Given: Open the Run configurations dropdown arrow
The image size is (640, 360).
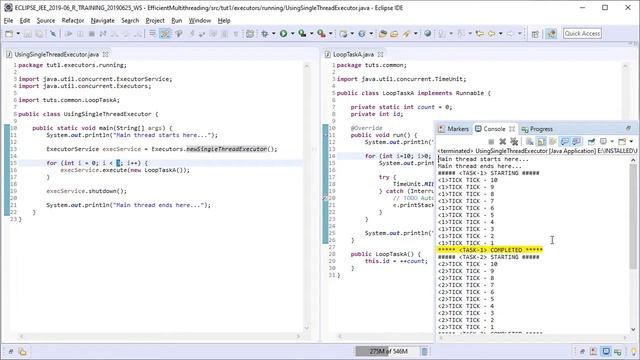Looking at the screenshot, I should click(x=292, y=34).
